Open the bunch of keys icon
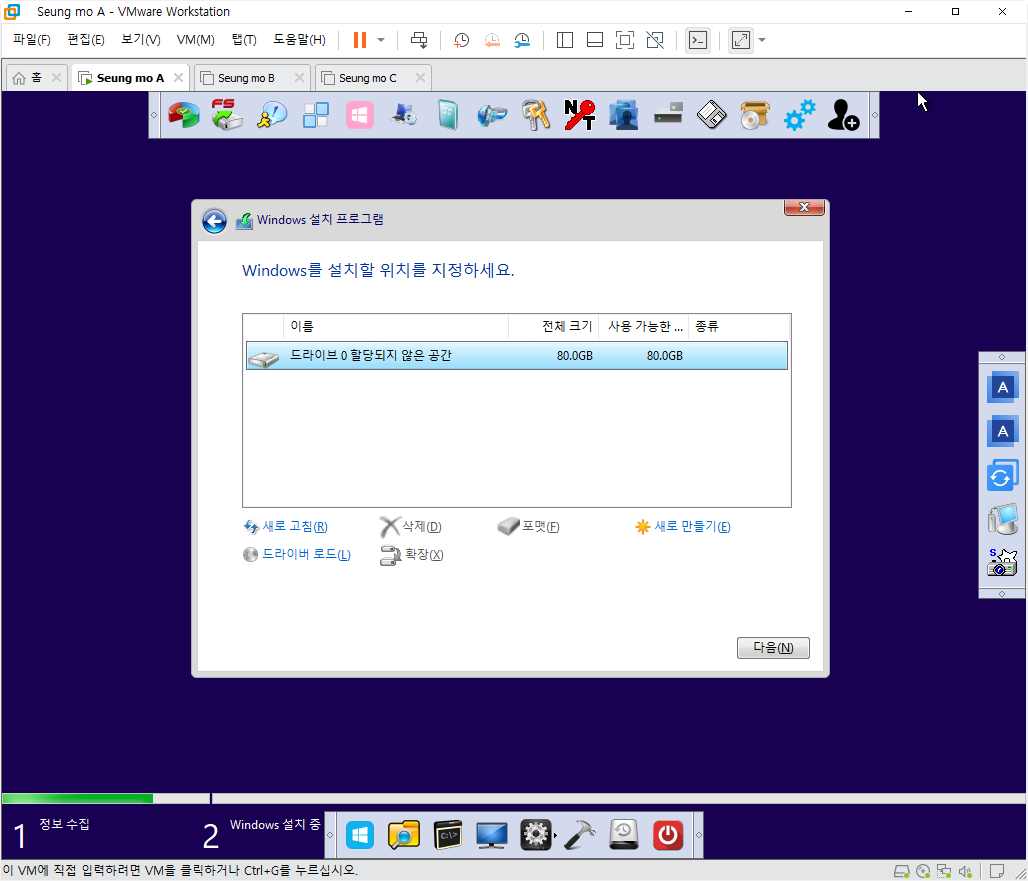The width and height of the screenshot is (1028, 881). click(536, 115)
